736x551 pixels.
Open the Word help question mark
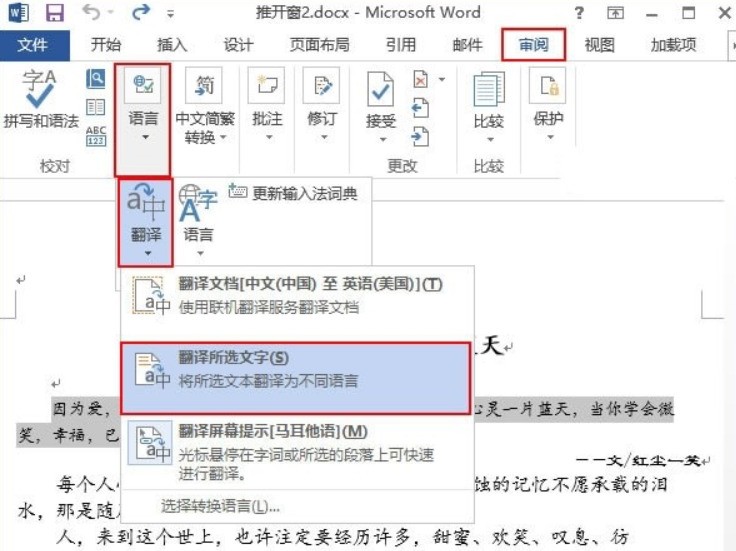(580, 14)
